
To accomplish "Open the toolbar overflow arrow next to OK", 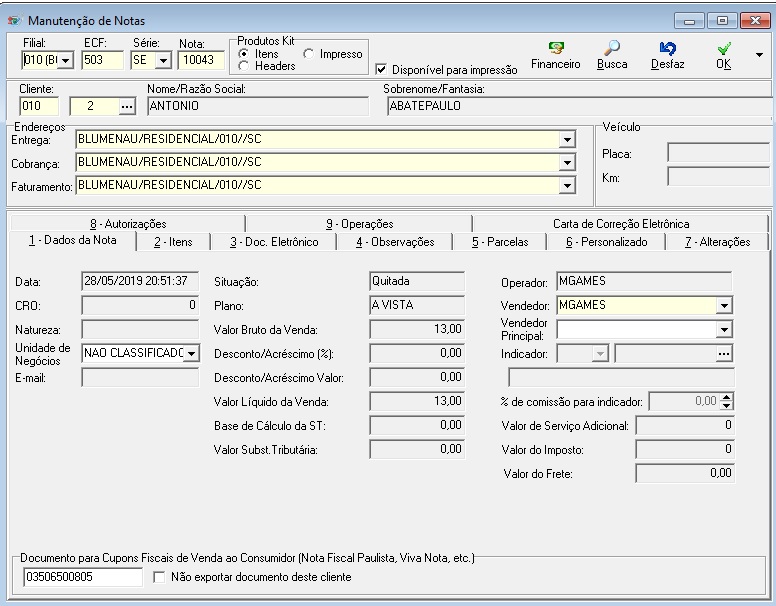I will 759,54.
